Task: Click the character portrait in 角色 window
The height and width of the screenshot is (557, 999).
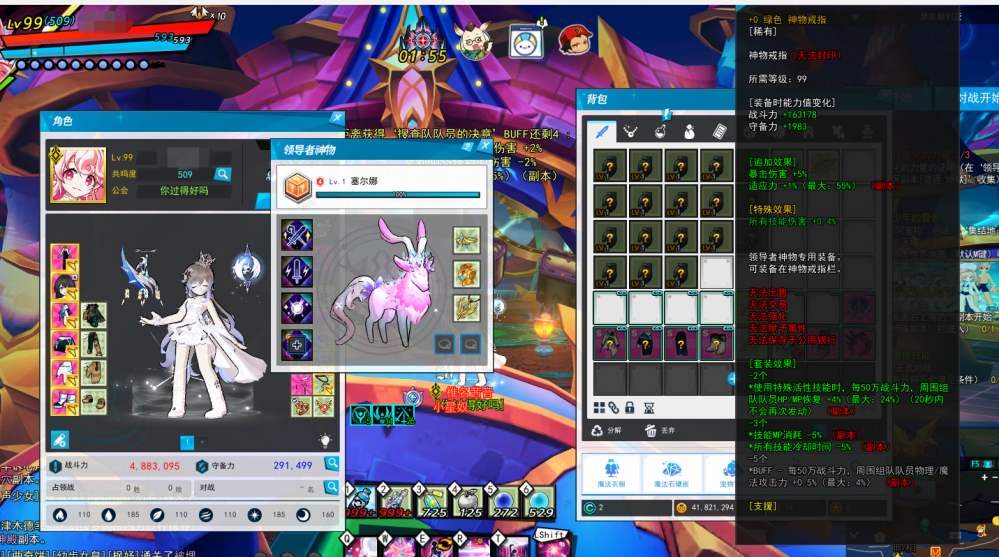Action: [78, 175]
